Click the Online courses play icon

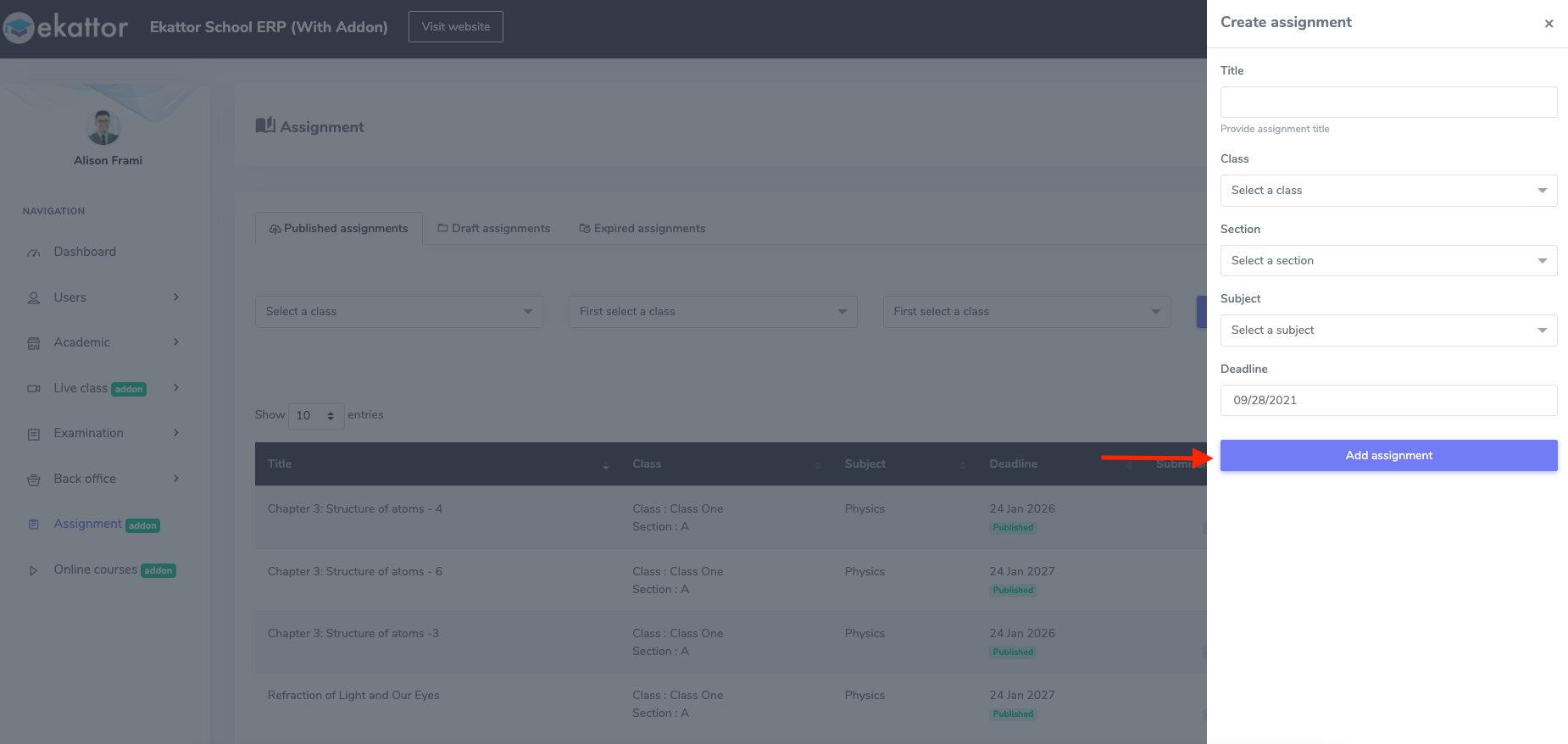coord(34,570)
